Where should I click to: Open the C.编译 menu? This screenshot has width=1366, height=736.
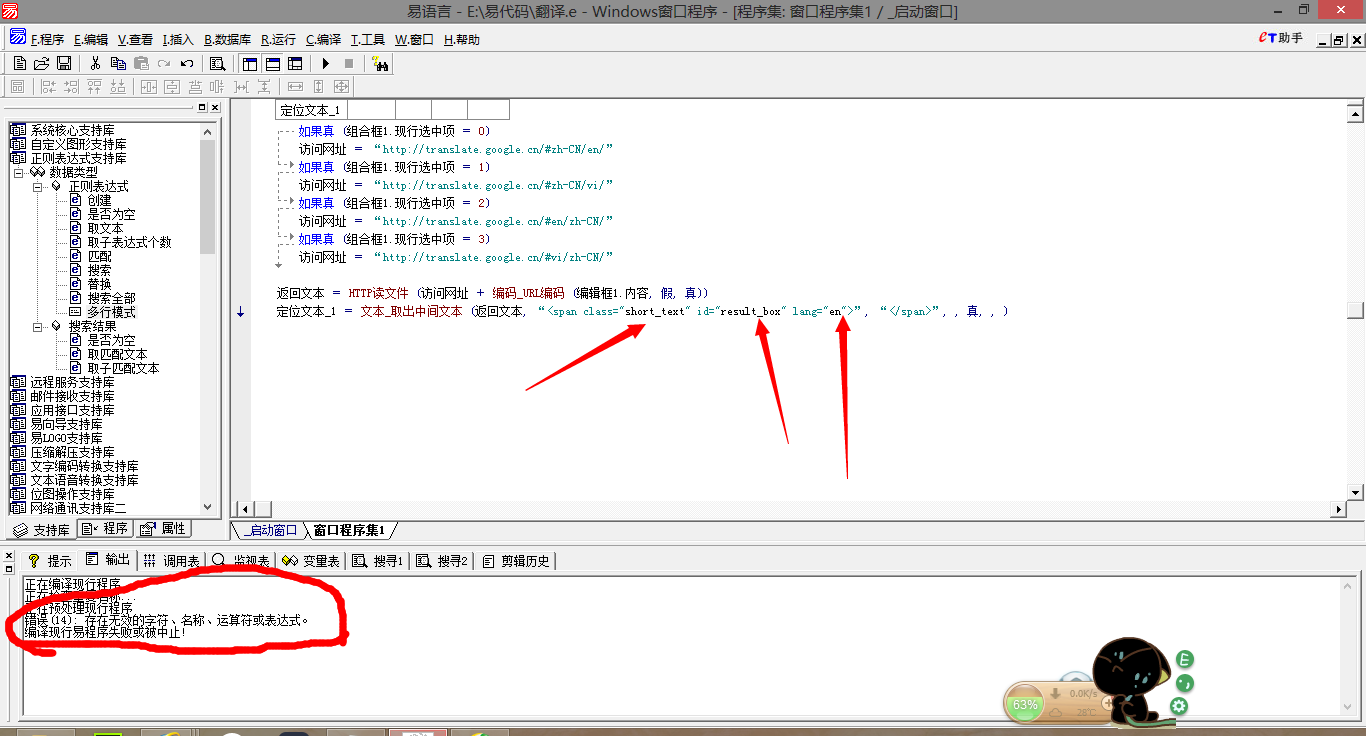tap(323, 40)
